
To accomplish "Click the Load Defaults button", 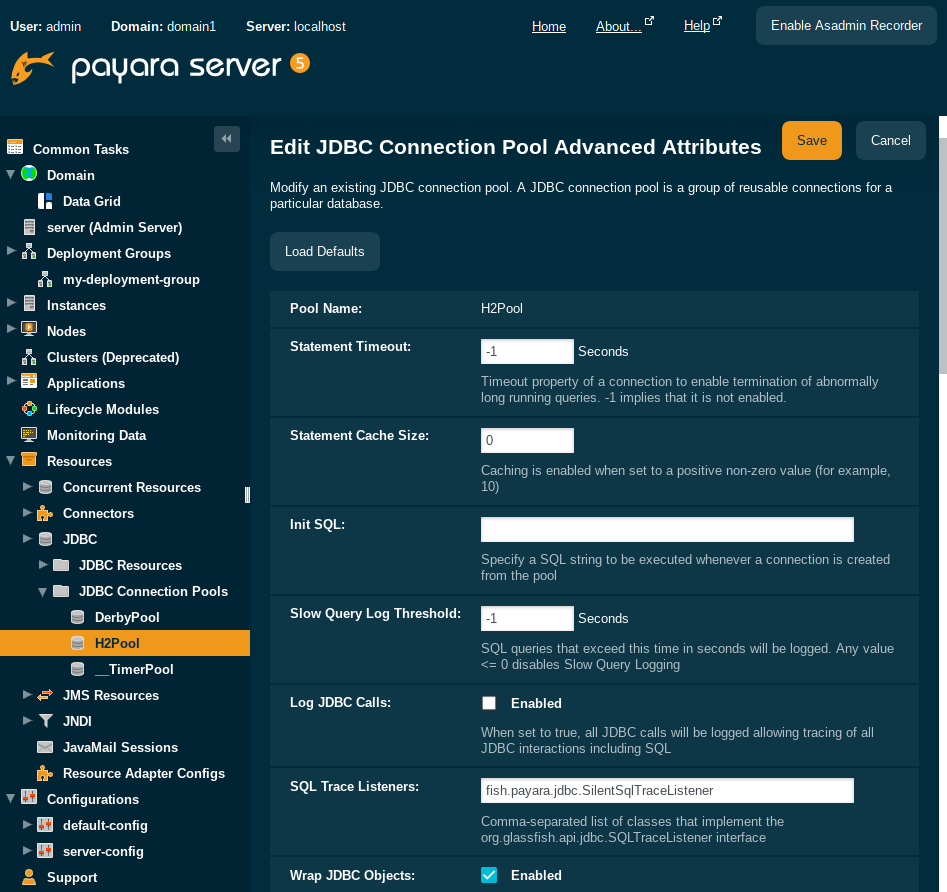I will (324, 251).
